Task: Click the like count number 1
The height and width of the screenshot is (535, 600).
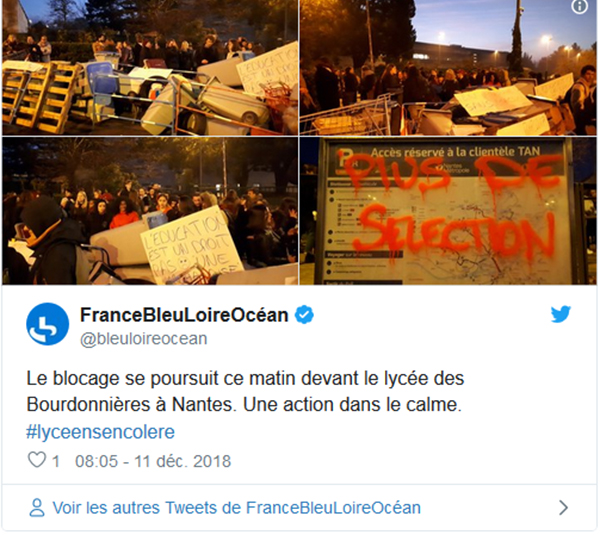Action: click(55, 462)
